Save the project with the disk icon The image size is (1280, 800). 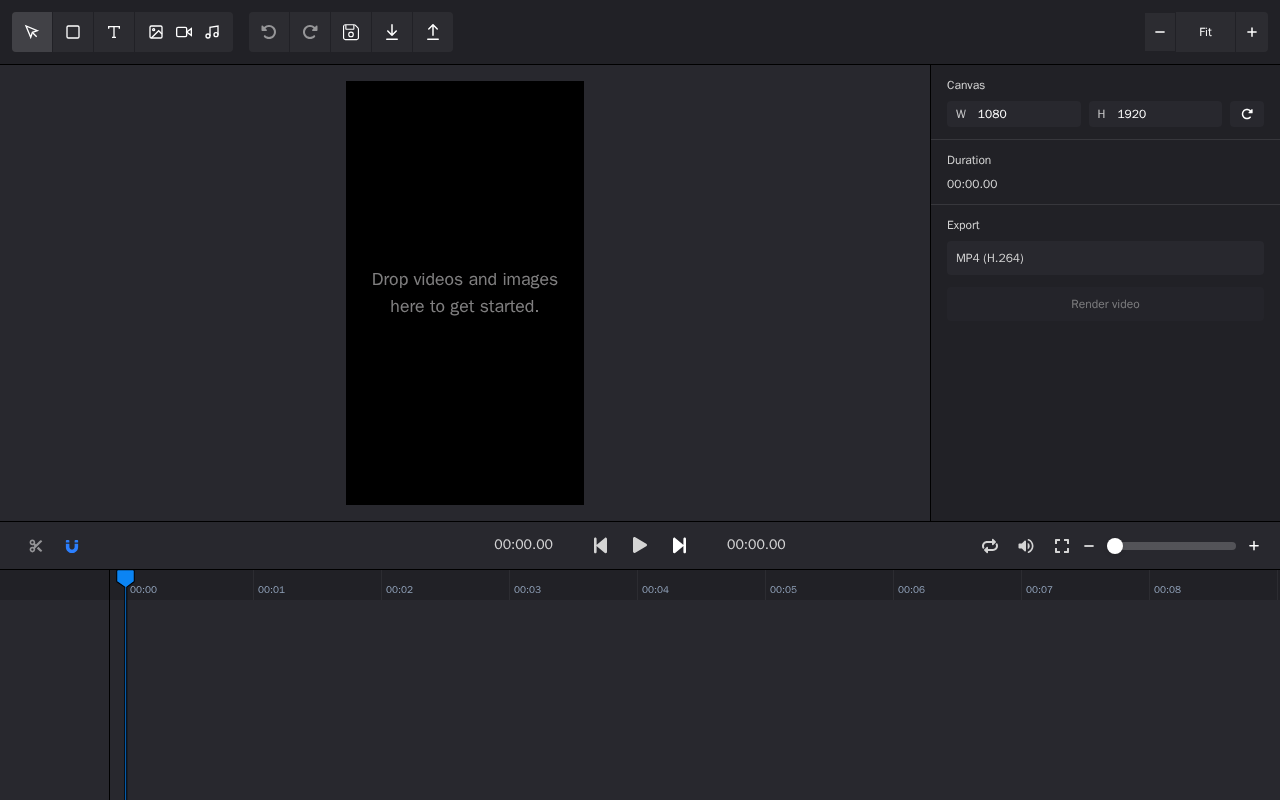[351, 32]
